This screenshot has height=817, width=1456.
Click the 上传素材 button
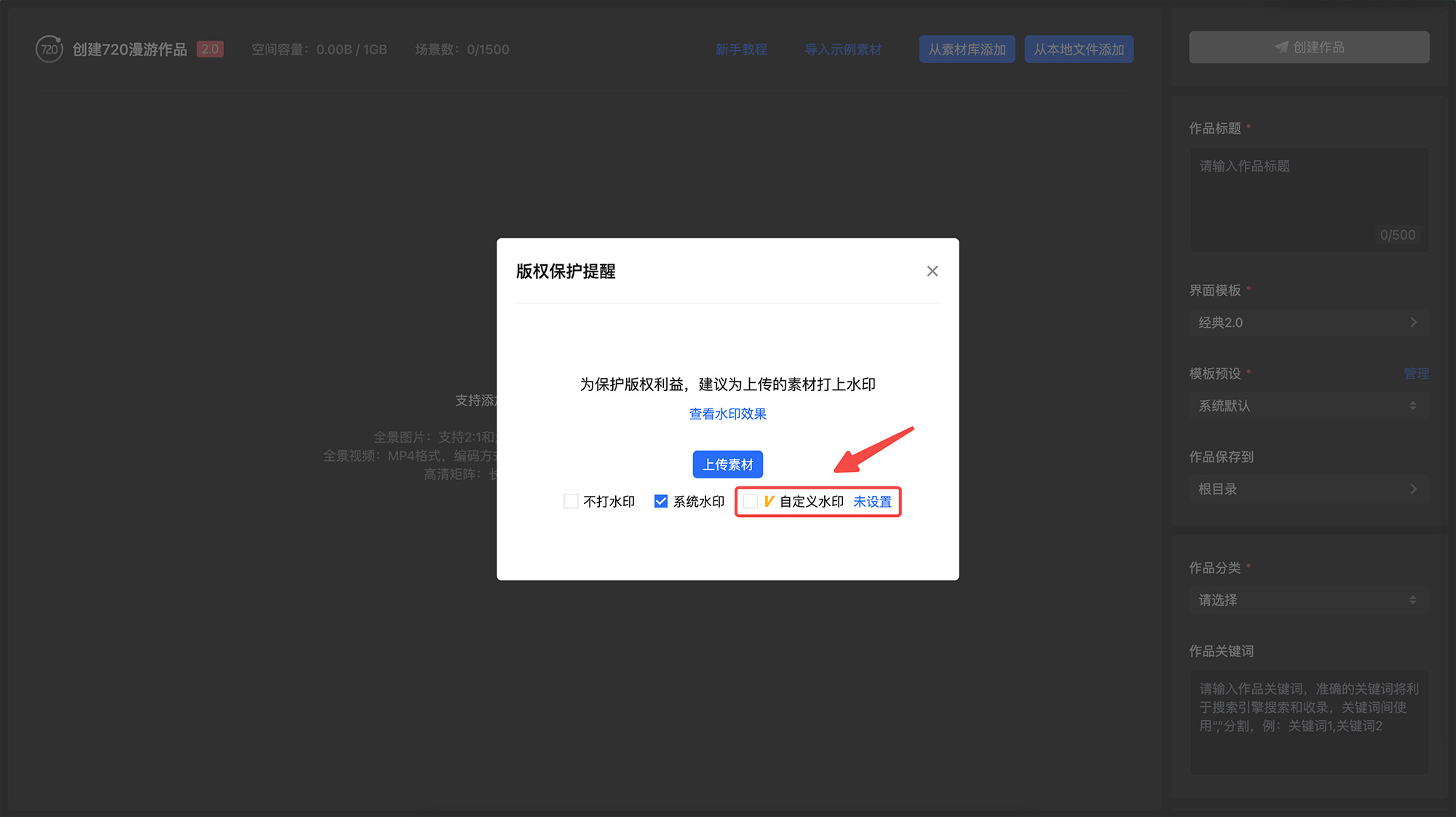(x=727, y=465)
